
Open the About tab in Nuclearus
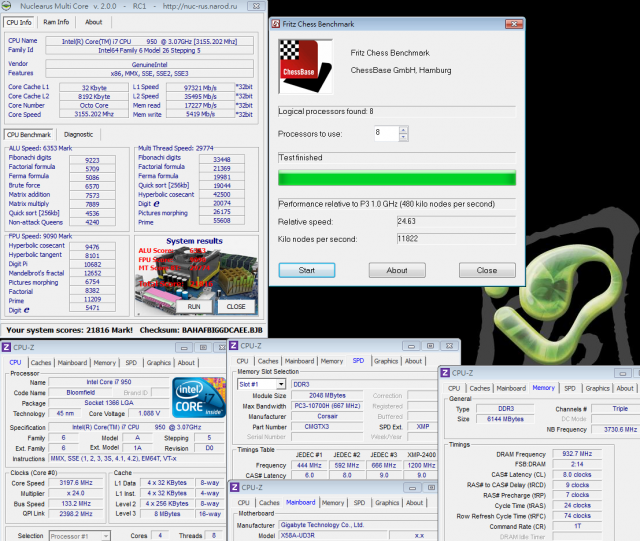[x=93, y=22]
